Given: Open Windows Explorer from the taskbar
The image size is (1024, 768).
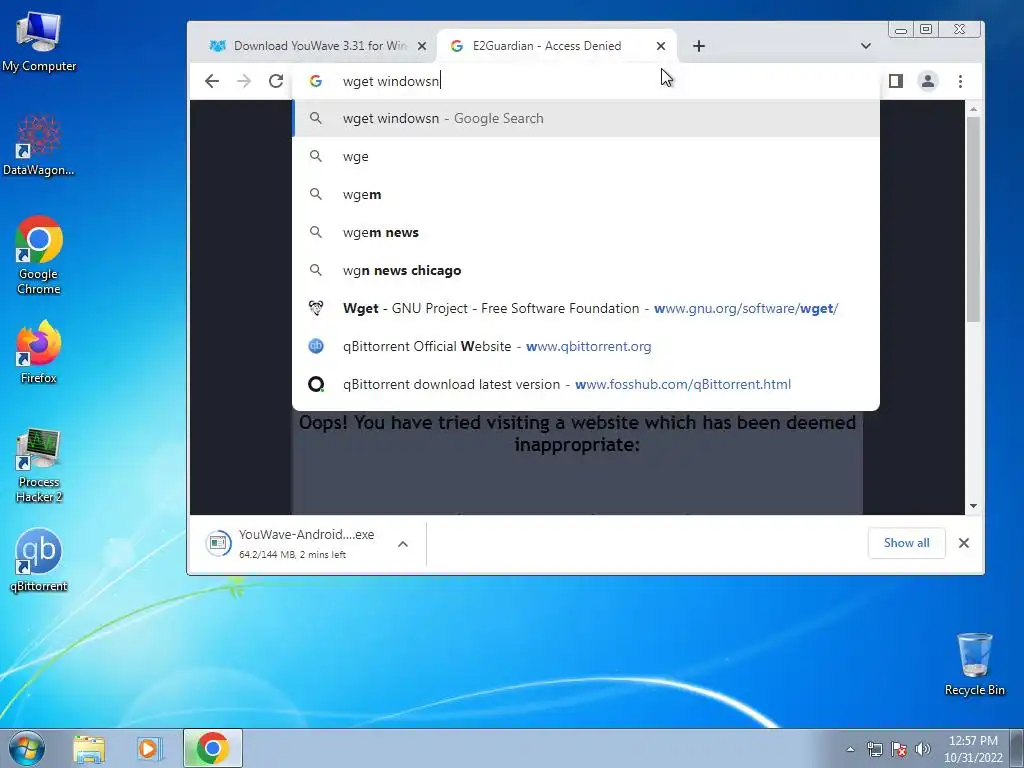Looking at the screenshot, I should [x=89, y=749].
